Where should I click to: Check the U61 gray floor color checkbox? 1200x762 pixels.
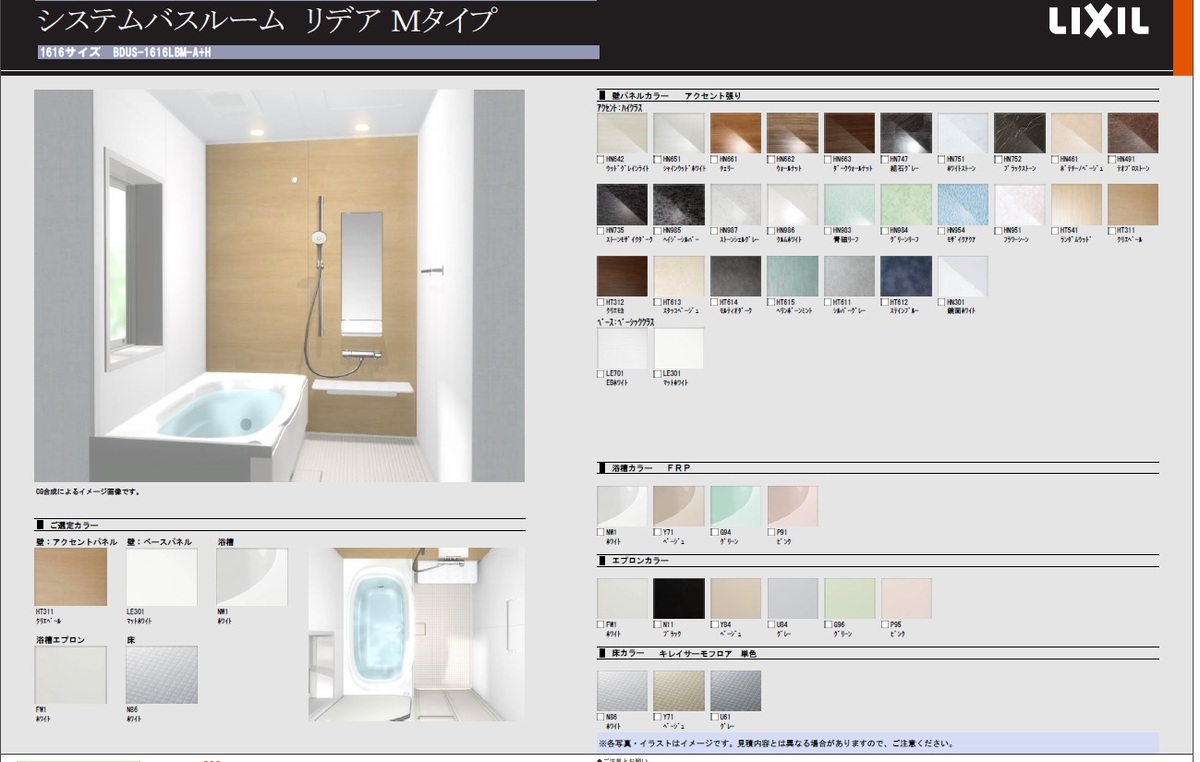pos(715,717)
